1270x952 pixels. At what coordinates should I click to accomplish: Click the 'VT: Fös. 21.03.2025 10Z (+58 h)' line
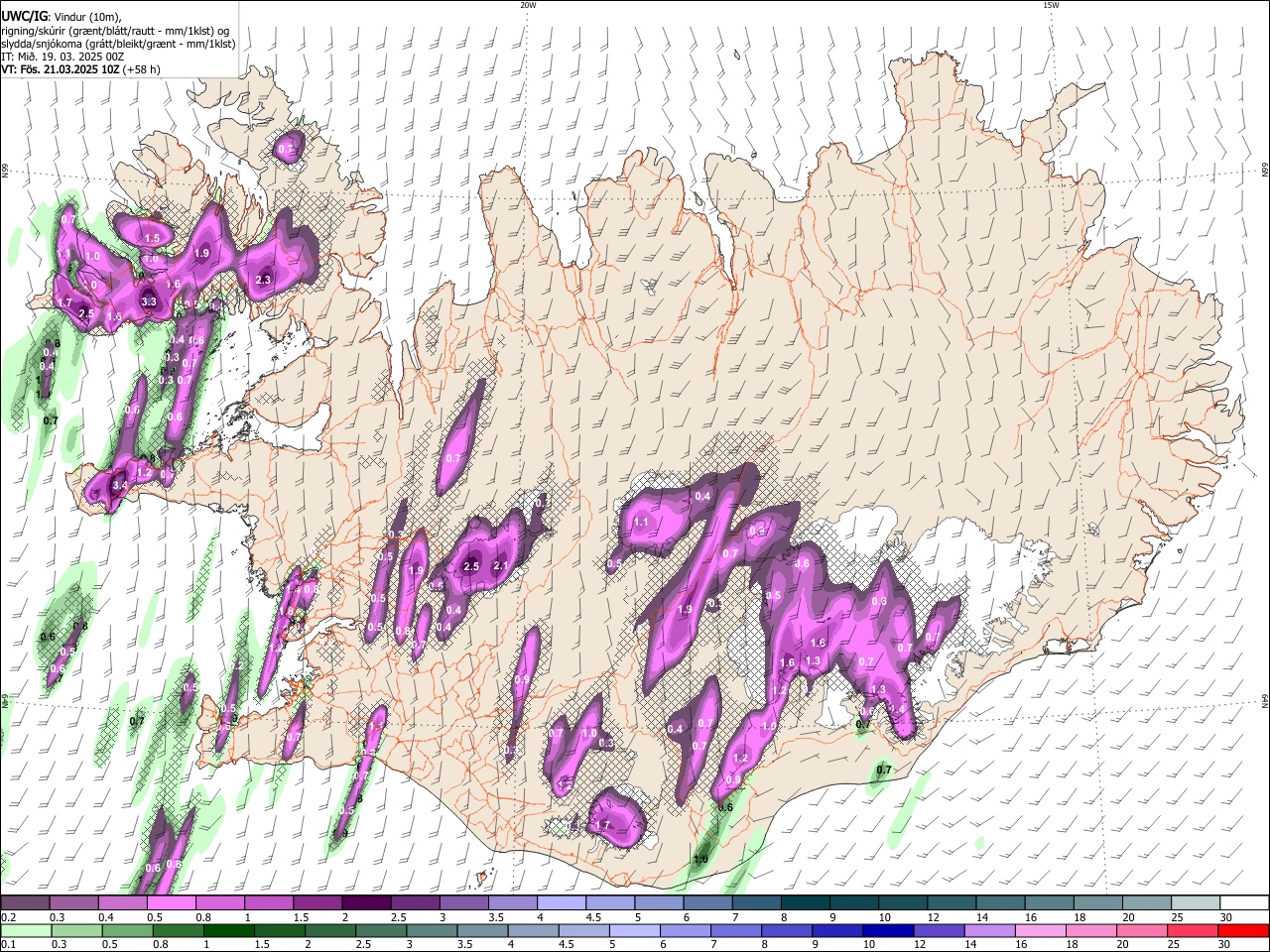click(x=80, y=69)
